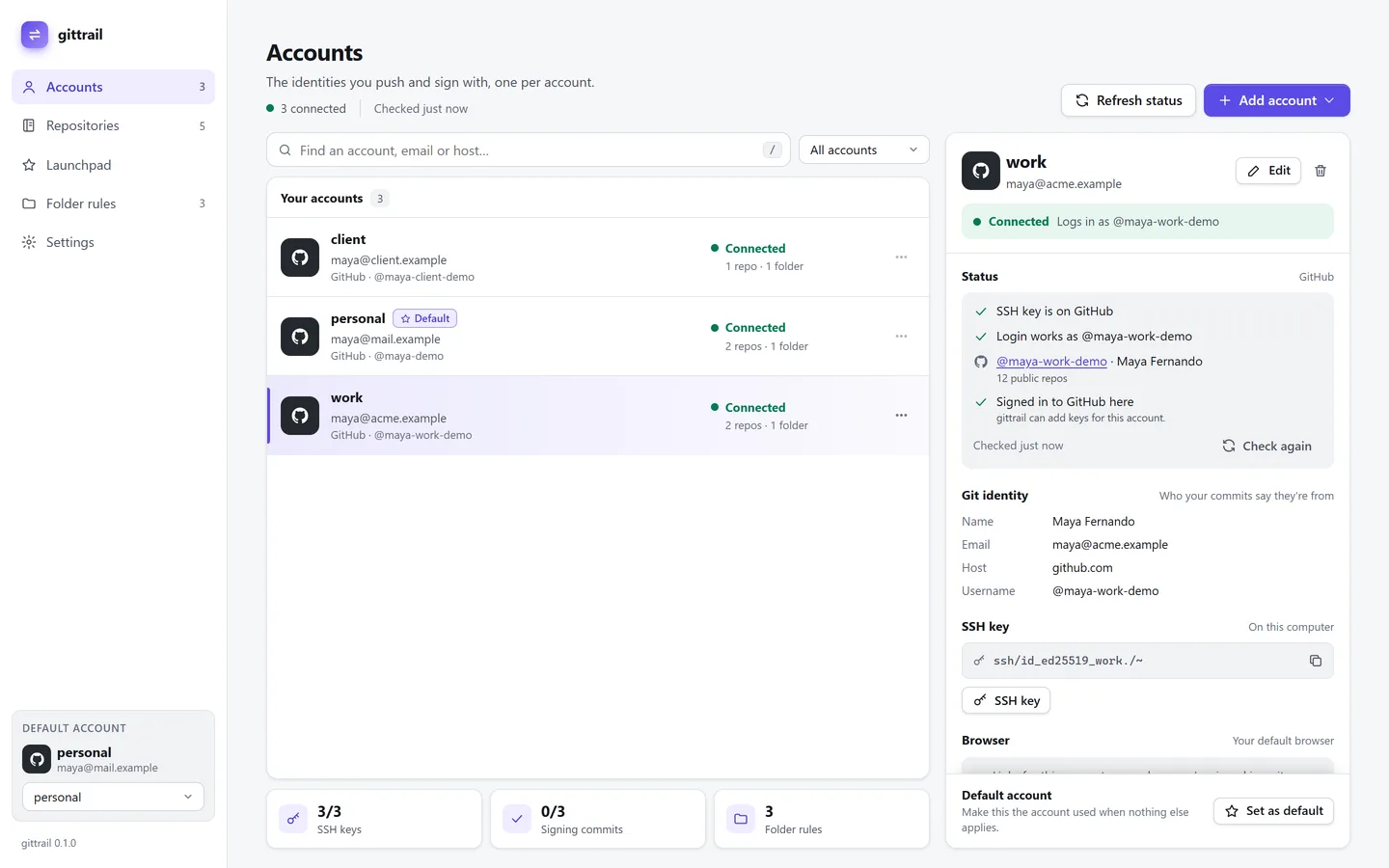
Task: Click the SSH key is on GitHub checkmark
Action: click(981, 312)
